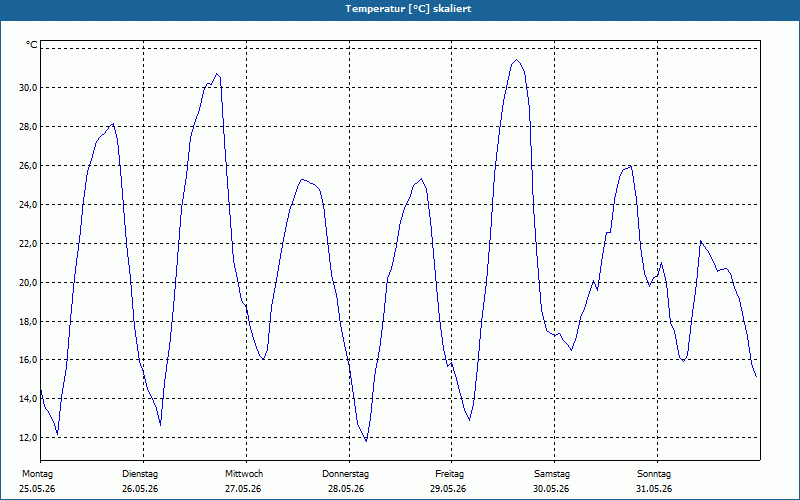
Task: Click the date 30.05.26
Action: (551, 489)
